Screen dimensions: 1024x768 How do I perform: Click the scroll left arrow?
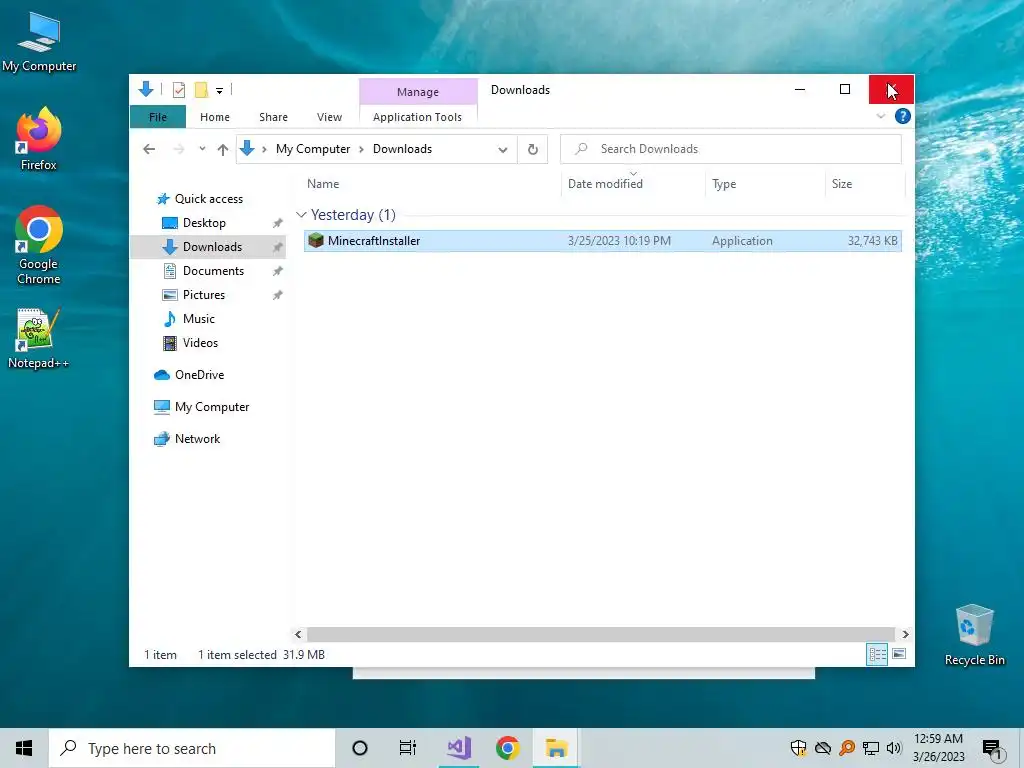tap(298, 634)
